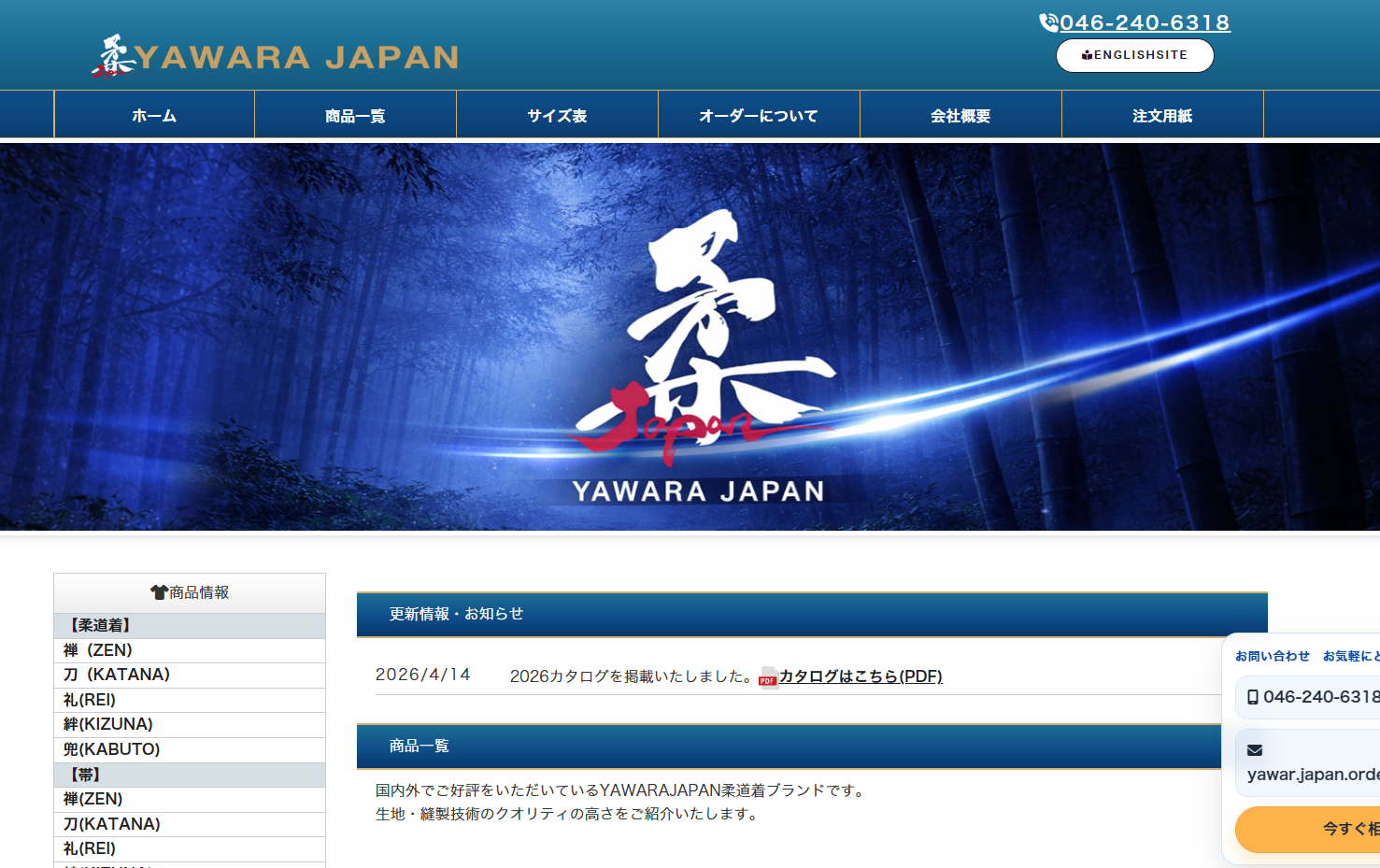Click the mobile phone icon in contact popup

pos(1253,697)
